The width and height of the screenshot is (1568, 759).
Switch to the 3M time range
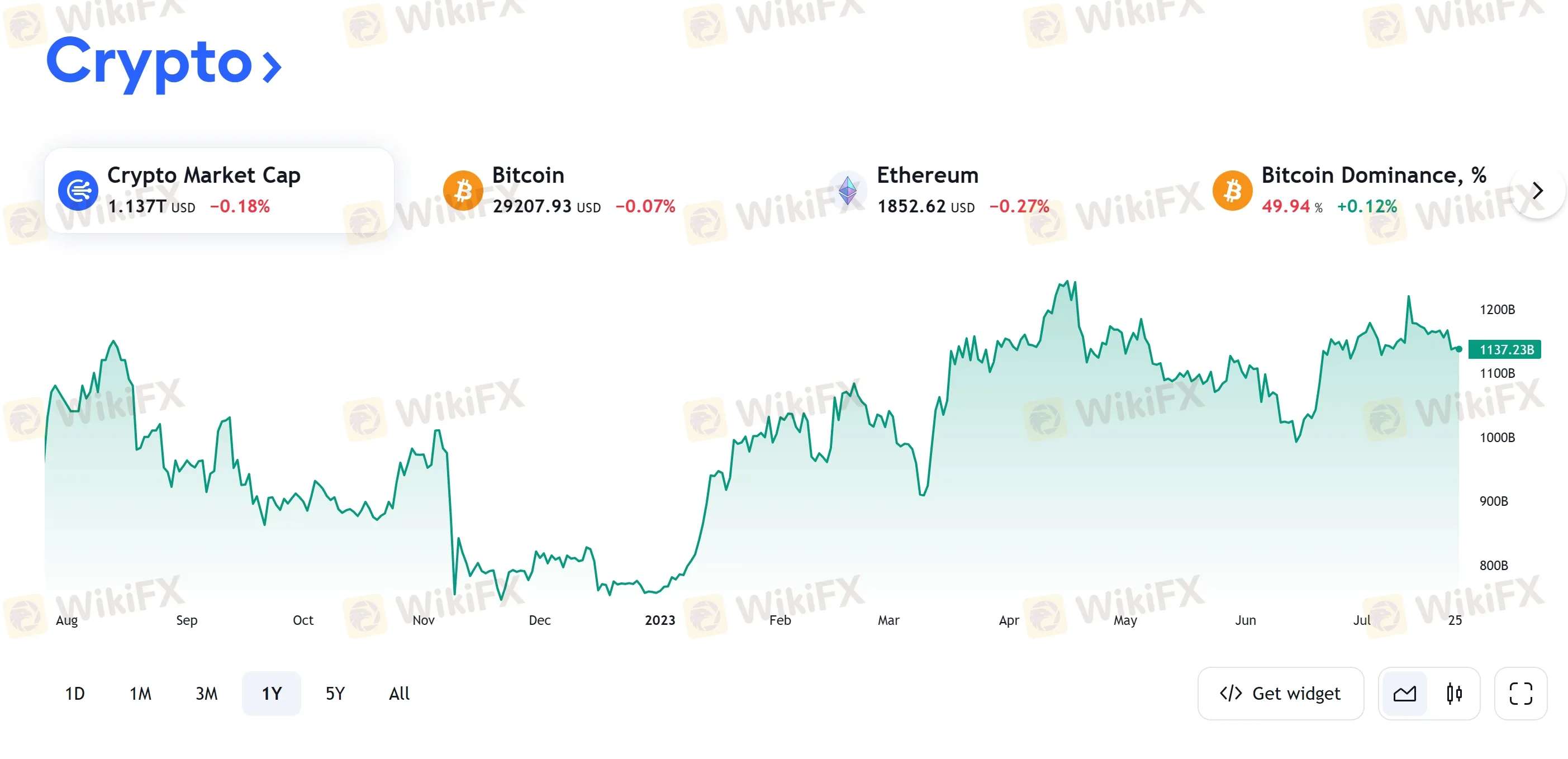point(206,693)
